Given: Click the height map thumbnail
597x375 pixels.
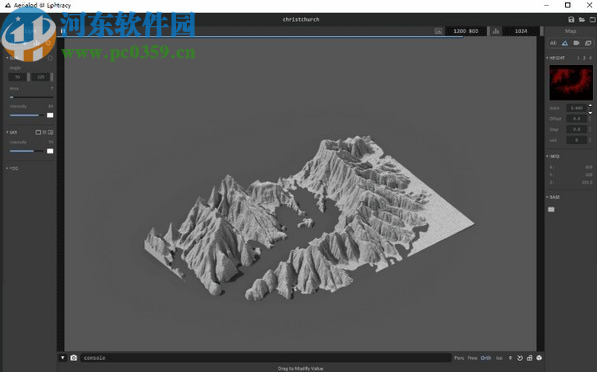Looking at the screenshot, I should (571, 82).
